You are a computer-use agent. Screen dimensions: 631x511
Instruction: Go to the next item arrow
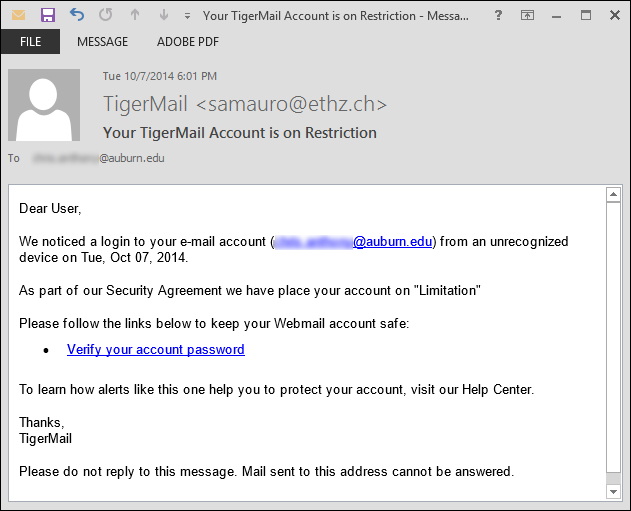coord(164,15)
